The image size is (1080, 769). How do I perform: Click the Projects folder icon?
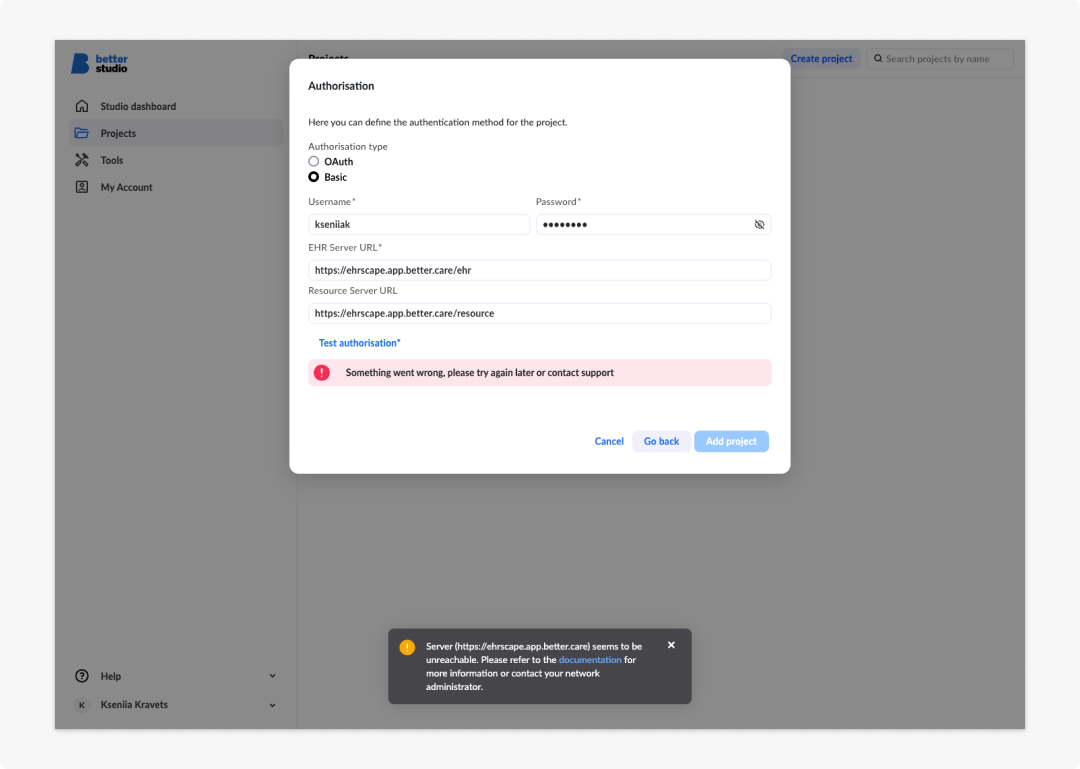82,133
